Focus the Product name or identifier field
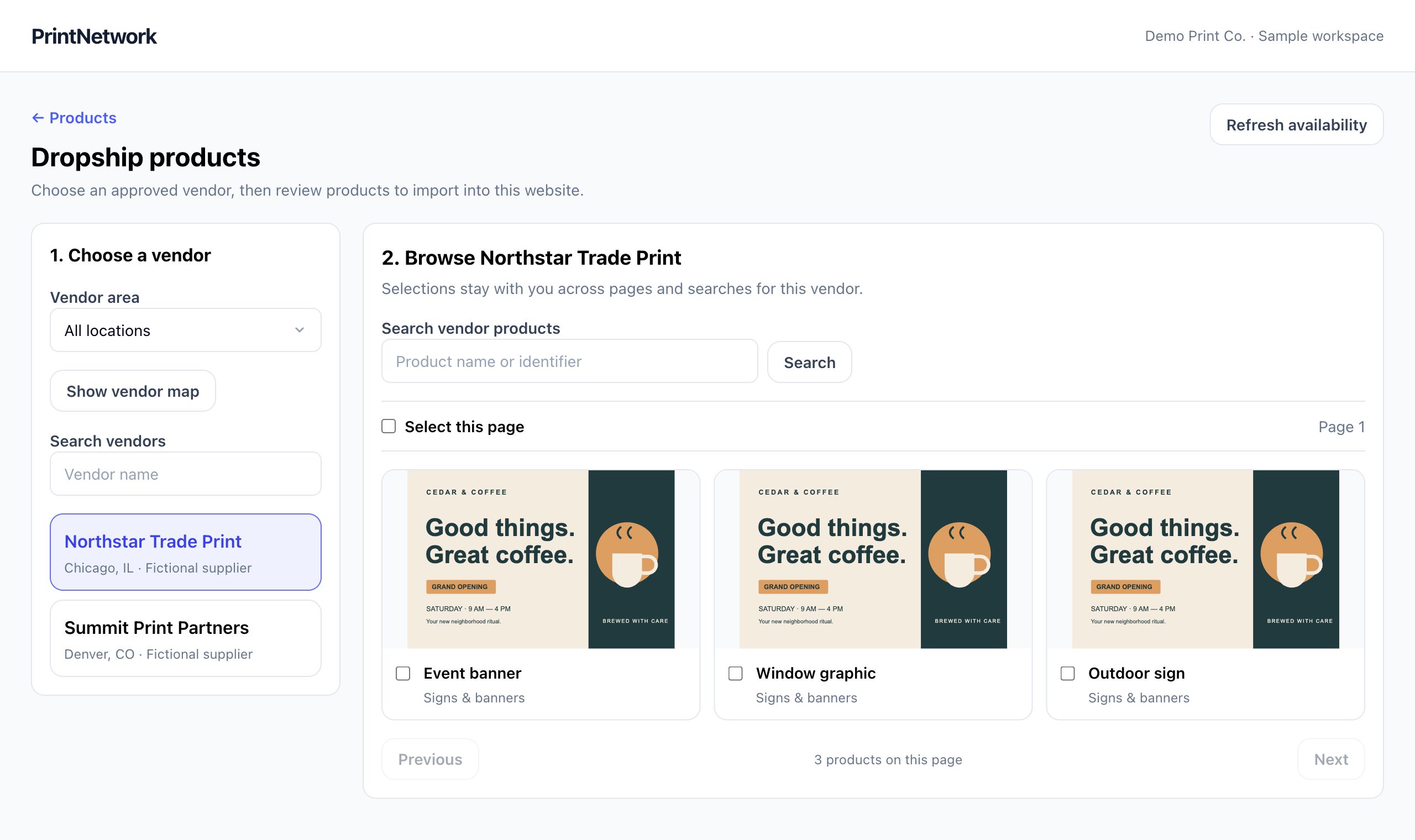The image size is (1415, 840). tap(569, 361)
